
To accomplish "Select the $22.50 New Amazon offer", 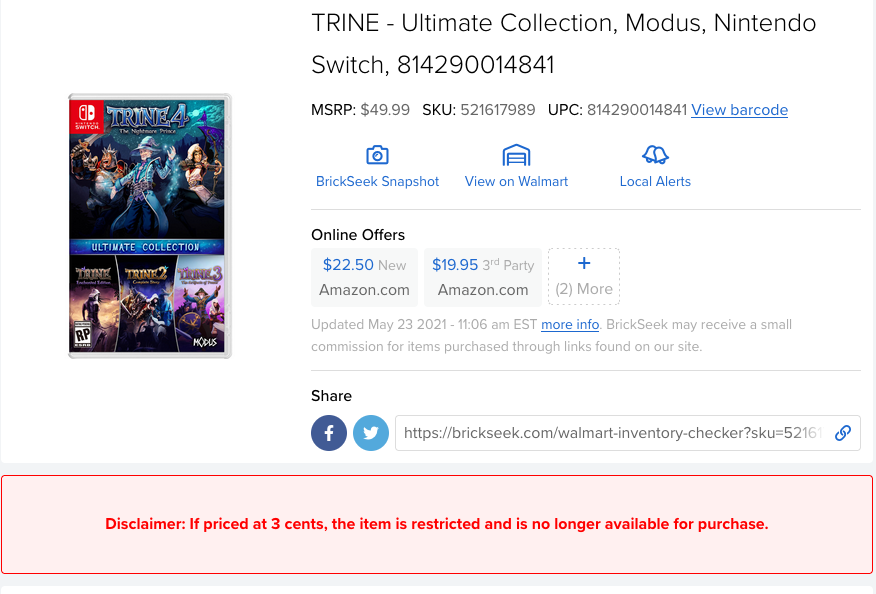I will click(364, 277).
